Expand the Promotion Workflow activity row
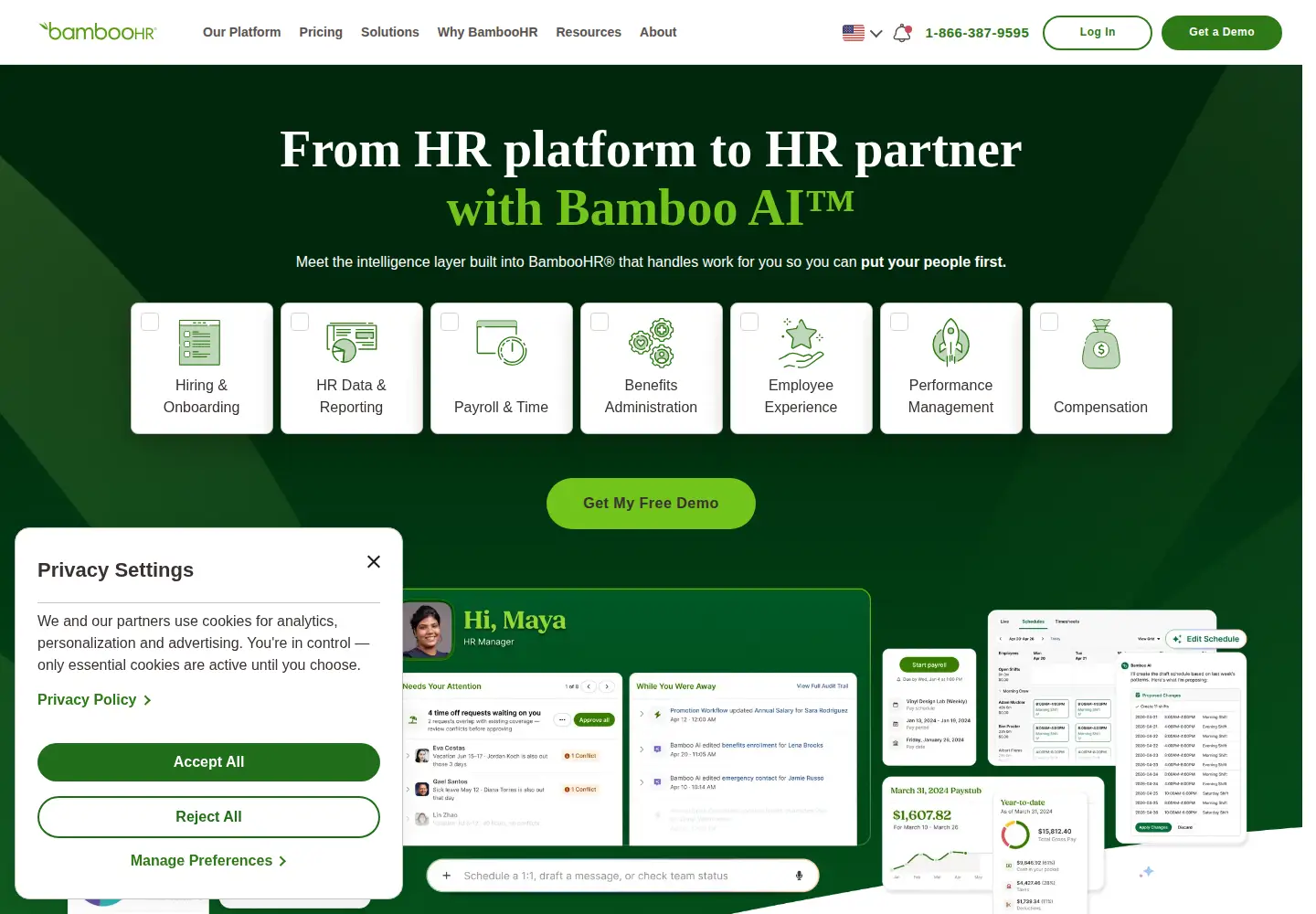 [642, 714]
